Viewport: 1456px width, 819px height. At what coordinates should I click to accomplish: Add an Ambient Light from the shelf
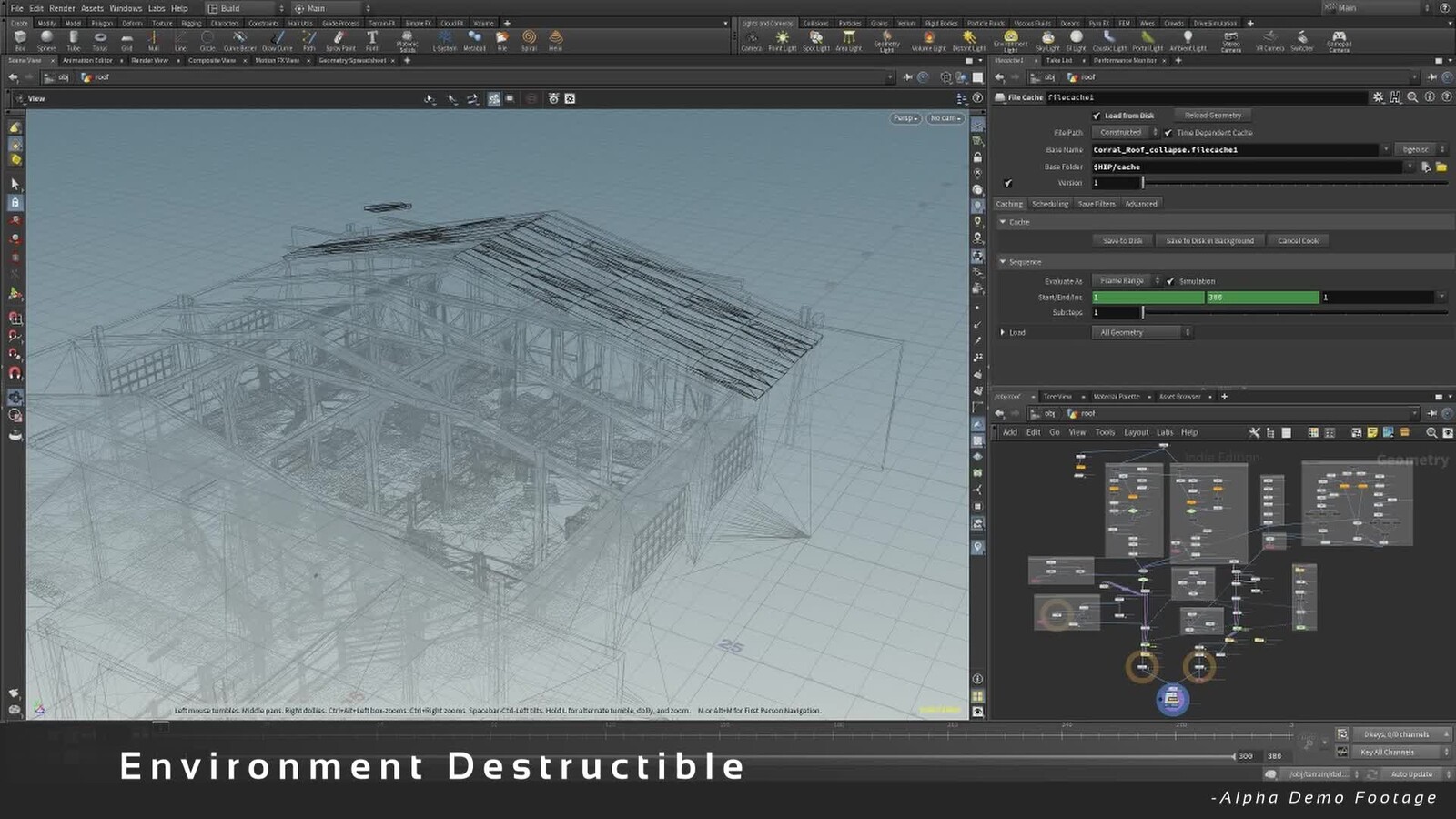1188,40
